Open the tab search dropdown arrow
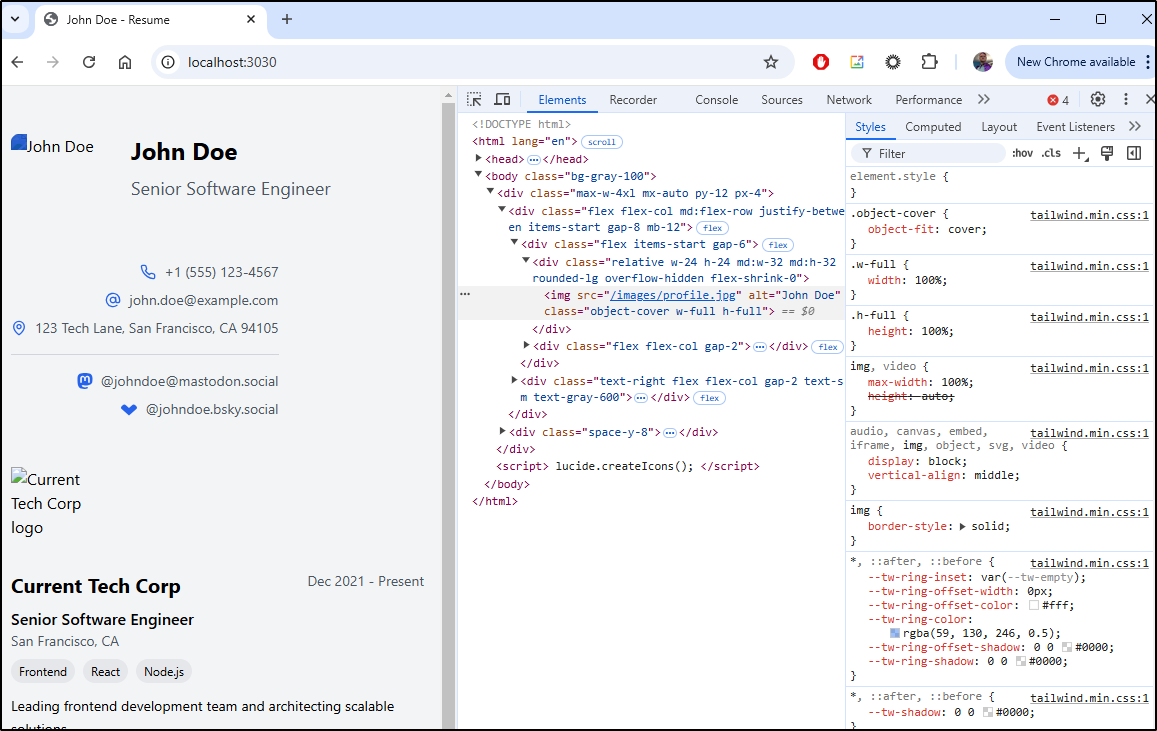 [15, 19]
